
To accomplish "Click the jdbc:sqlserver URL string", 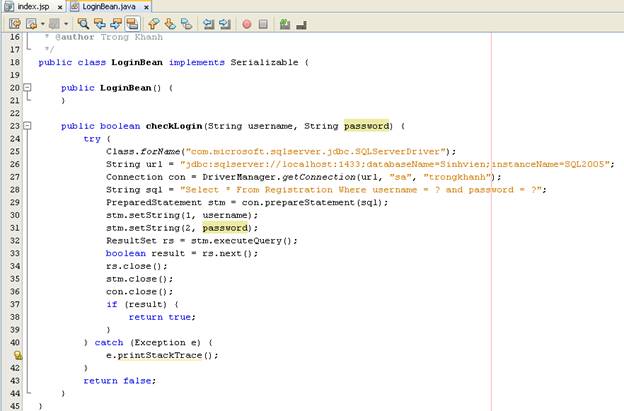I will point(395,164).
